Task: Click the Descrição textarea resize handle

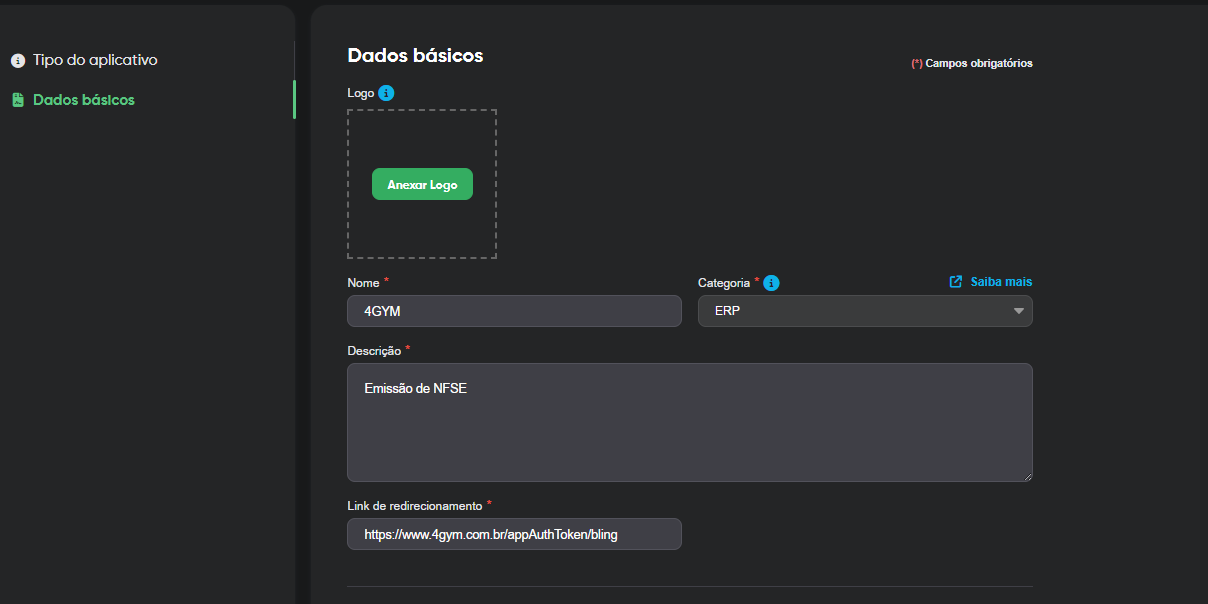Action: point(1026,475)
